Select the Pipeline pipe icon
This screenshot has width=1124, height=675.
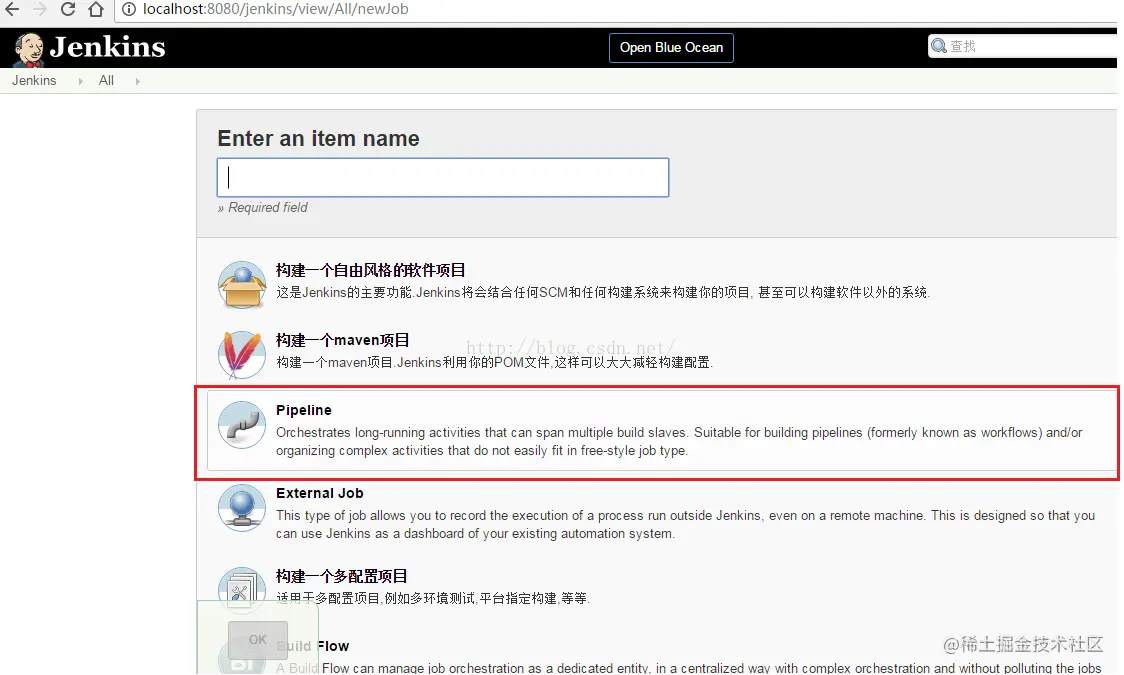click(x=242, y=425)
